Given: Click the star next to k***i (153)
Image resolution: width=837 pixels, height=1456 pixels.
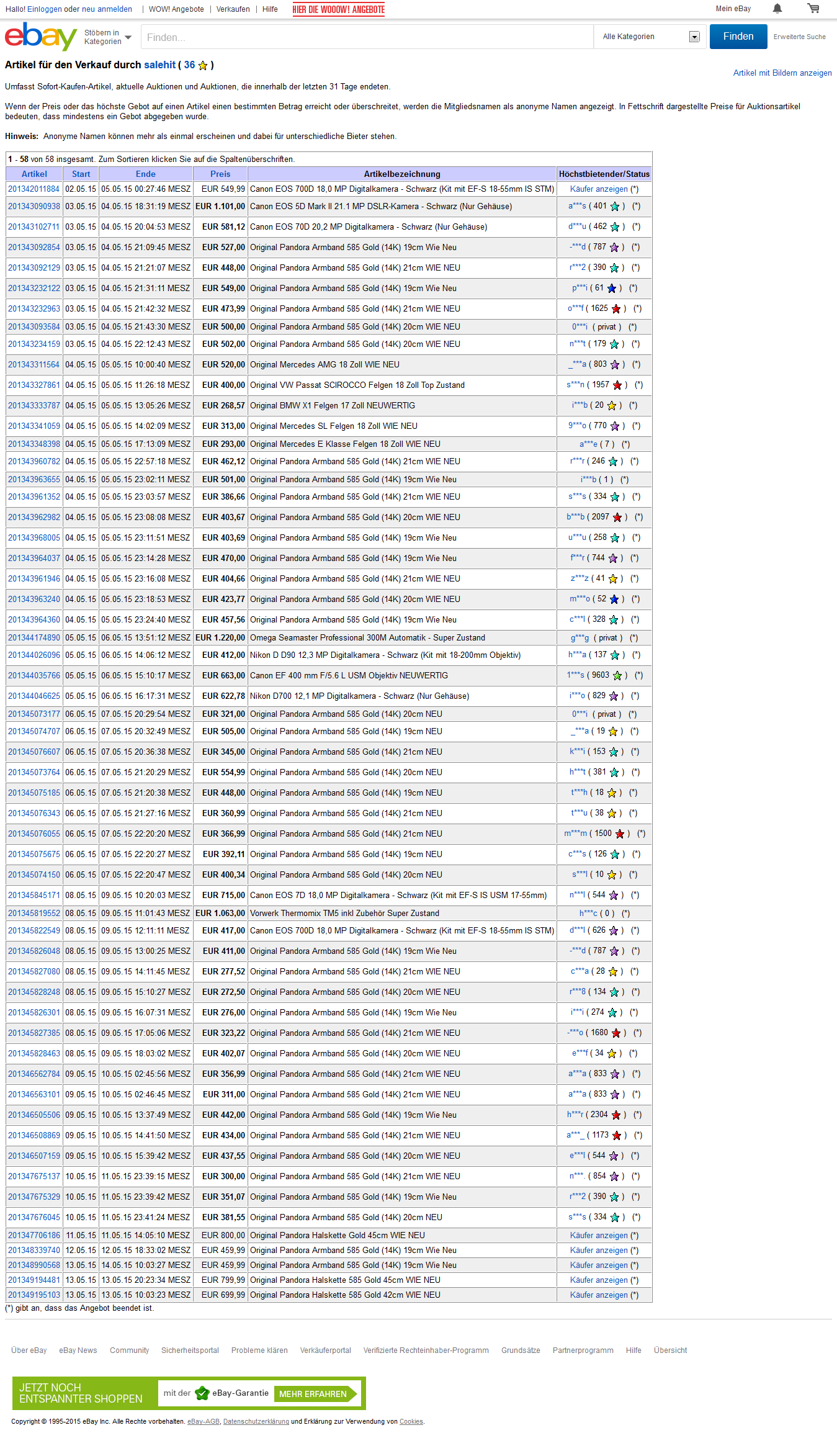Looking at the screenshot, I should [614, 752].
